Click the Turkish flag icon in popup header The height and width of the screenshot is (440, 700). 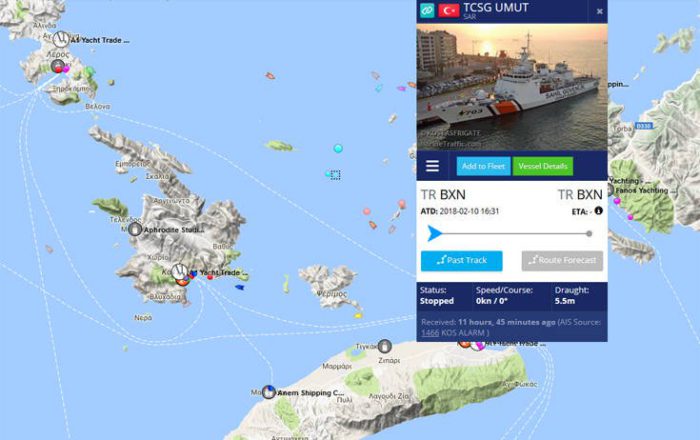449,10
